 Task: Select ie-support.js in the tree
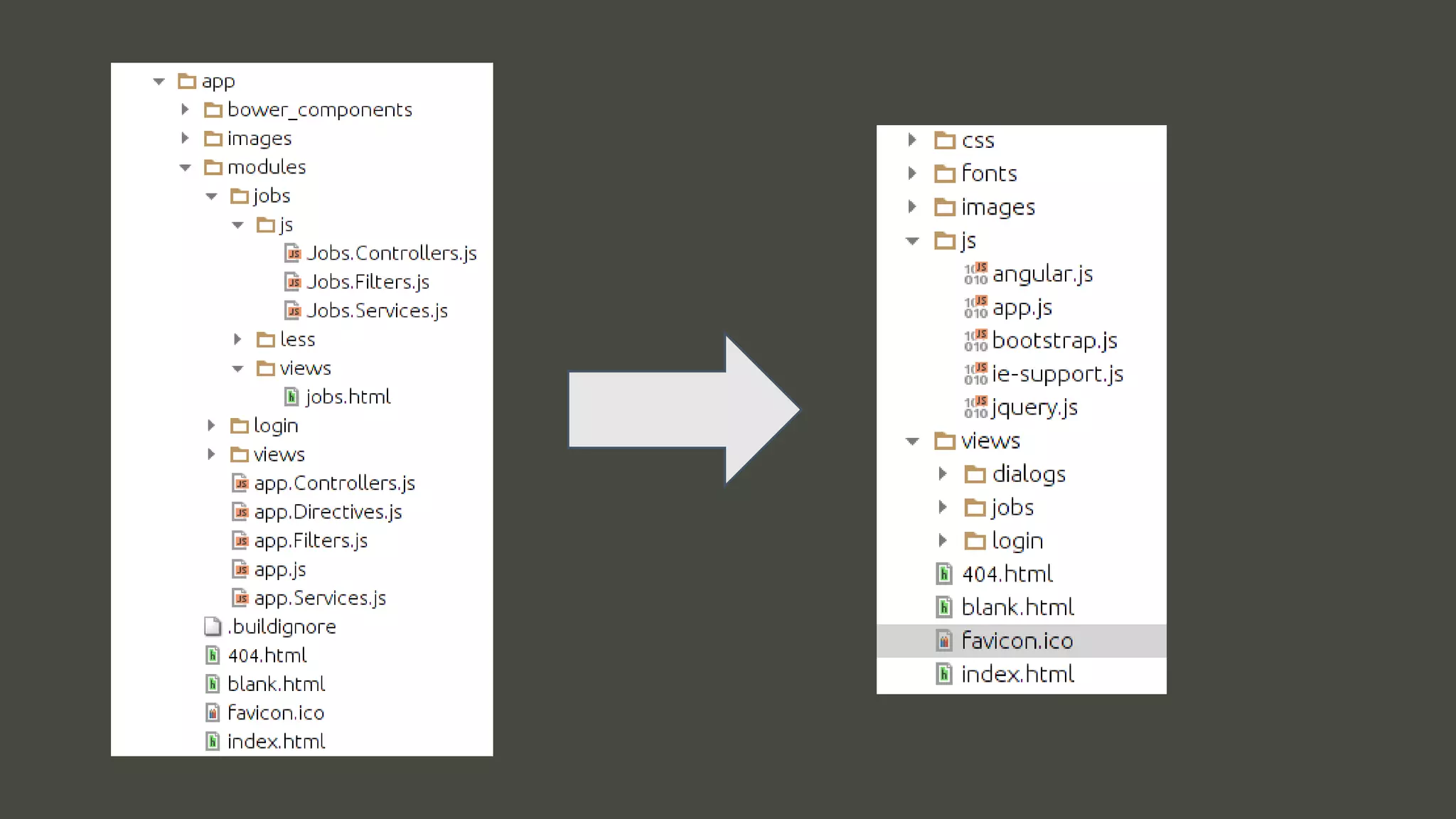point(1057,374)
